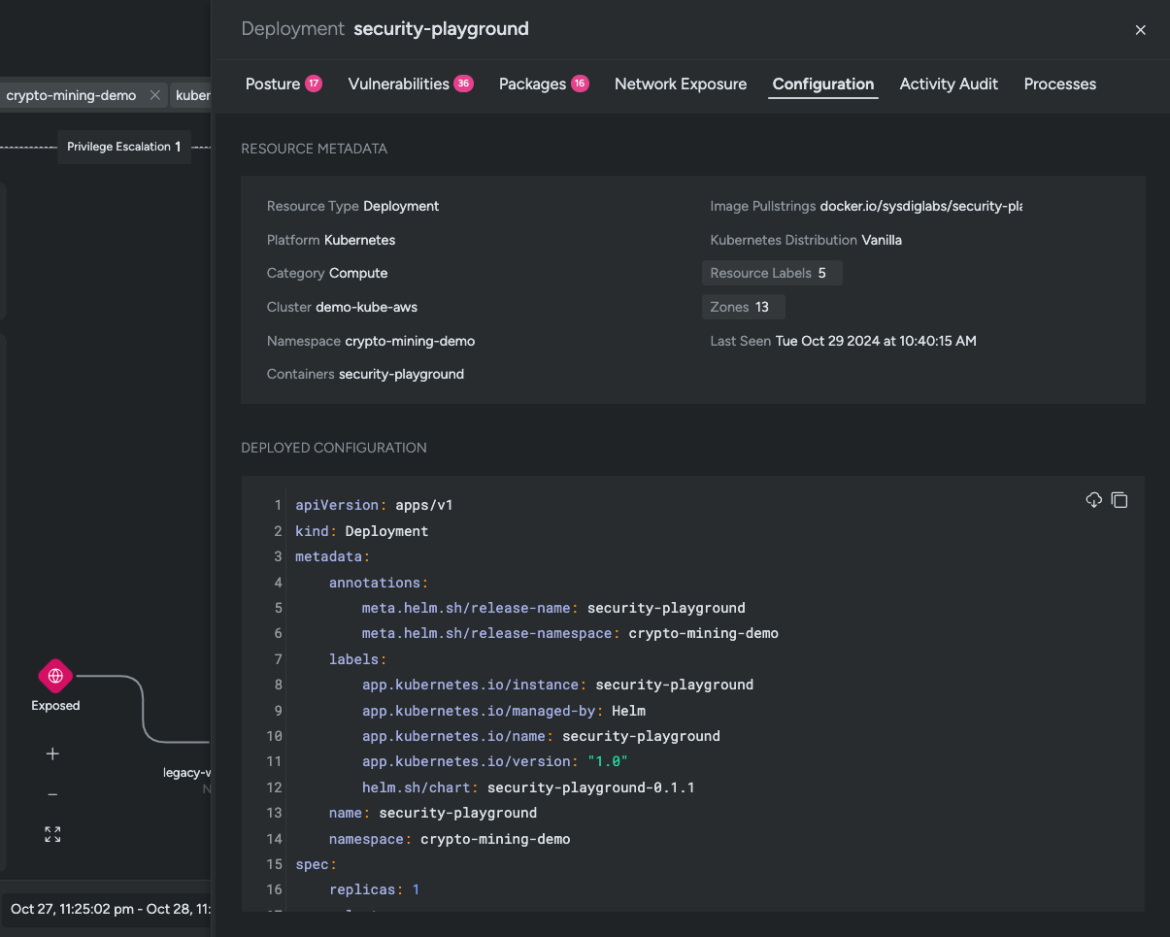The height and width of the screenshot is (937, 1170).
Task: Click the Exposed globe node icon
Action: pos(55,676)
